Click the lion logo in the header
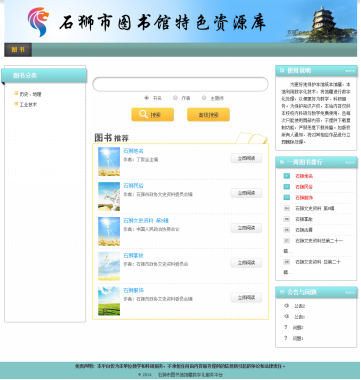 39,22
